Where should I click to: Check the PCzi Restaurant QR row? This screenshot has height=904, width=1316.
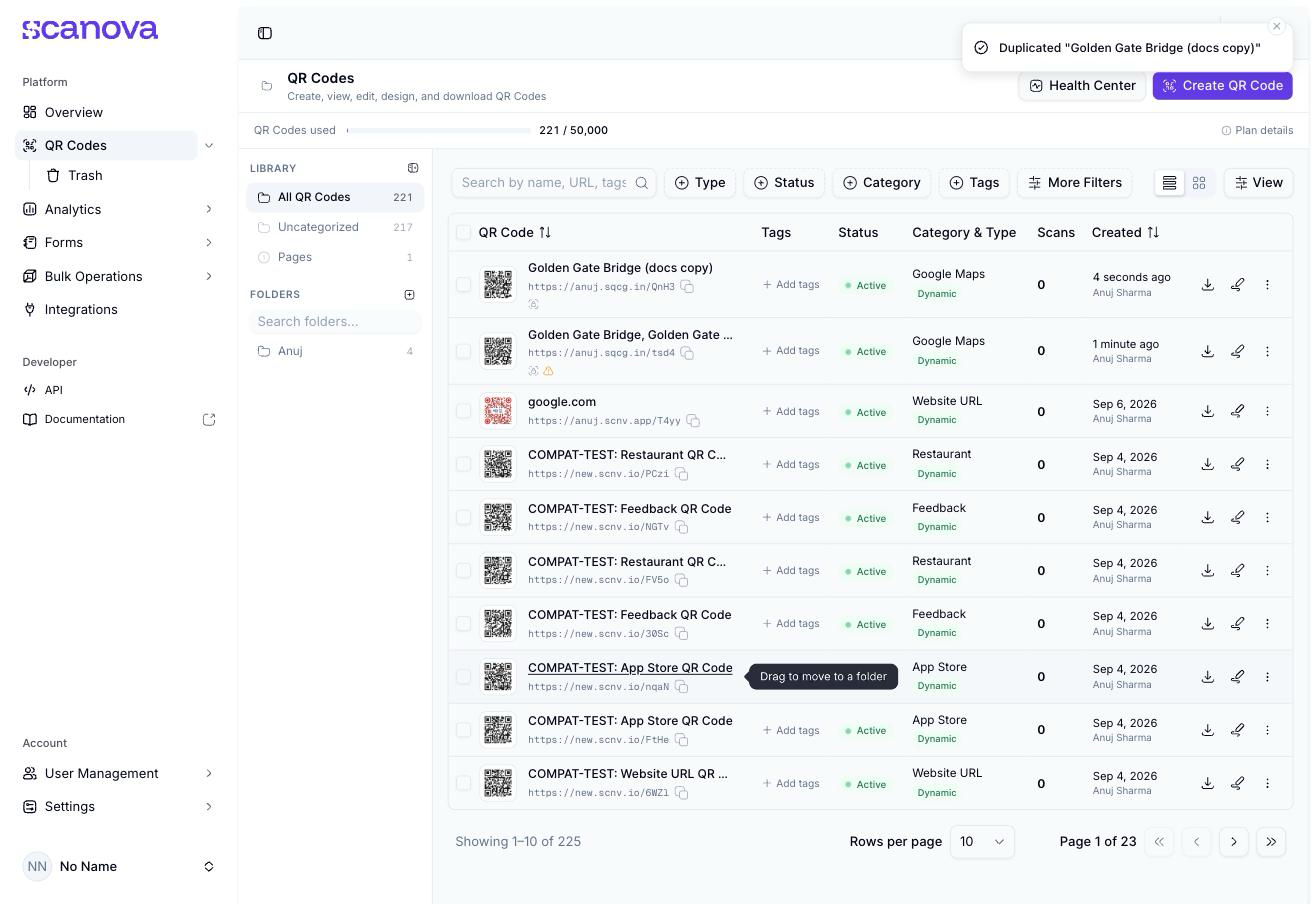(x=463, y=464)
